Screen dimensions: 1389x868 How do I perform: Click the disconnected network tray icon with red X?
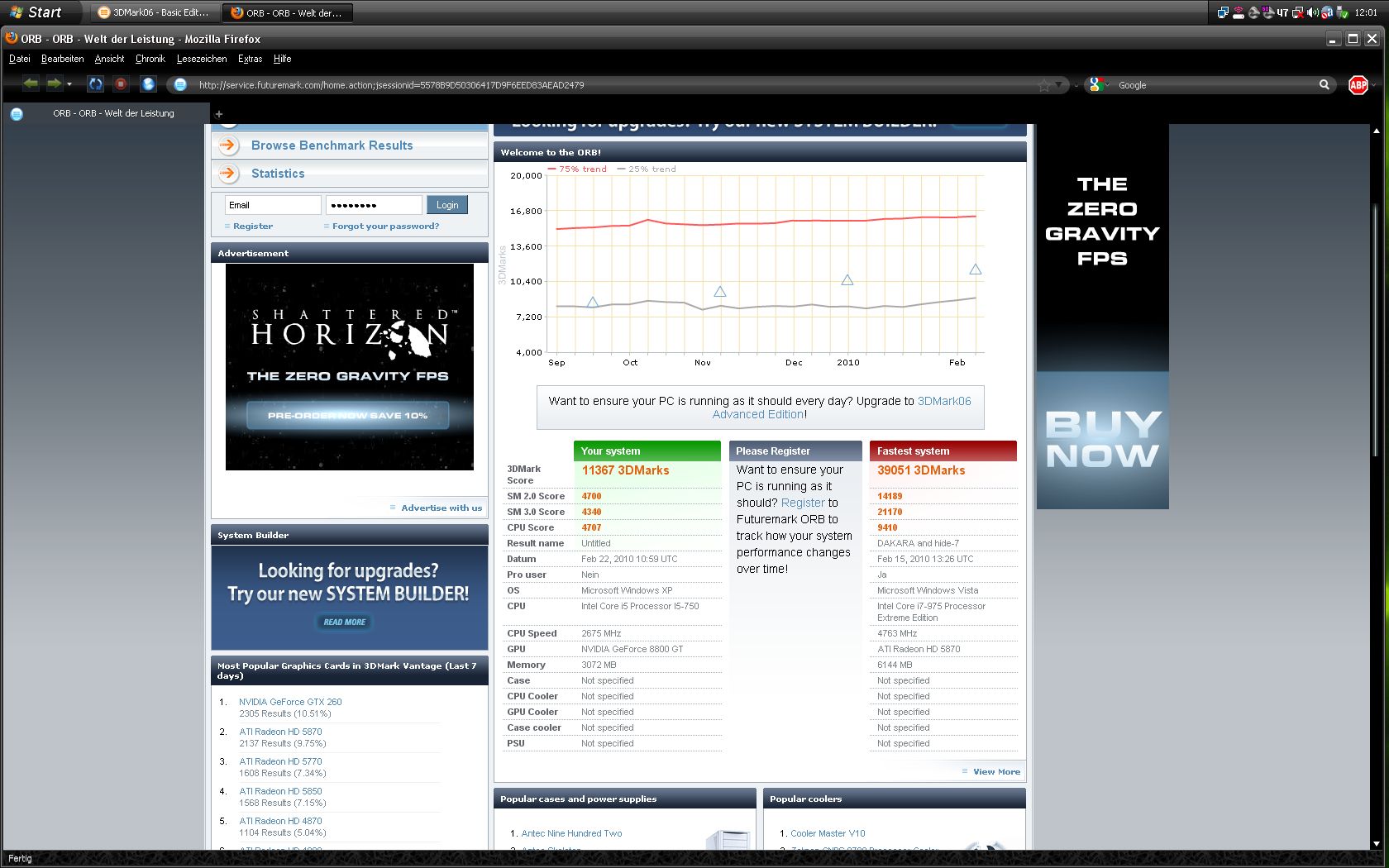tap(1297, 12)
